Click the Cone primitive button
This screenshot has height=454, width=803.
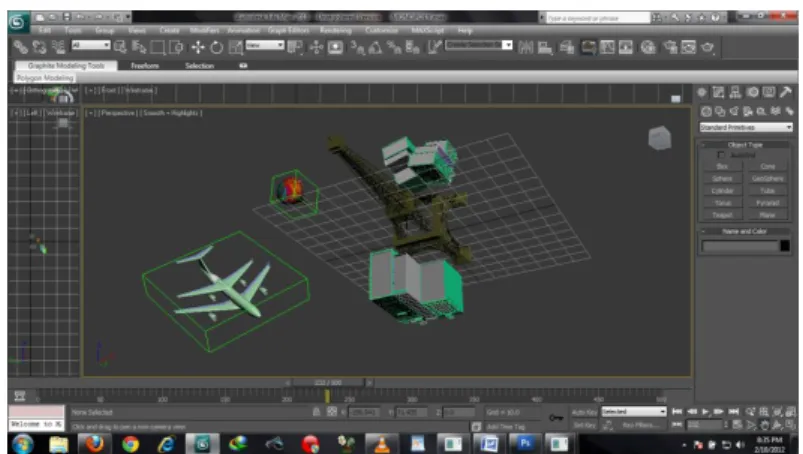[x=768, y=166]
